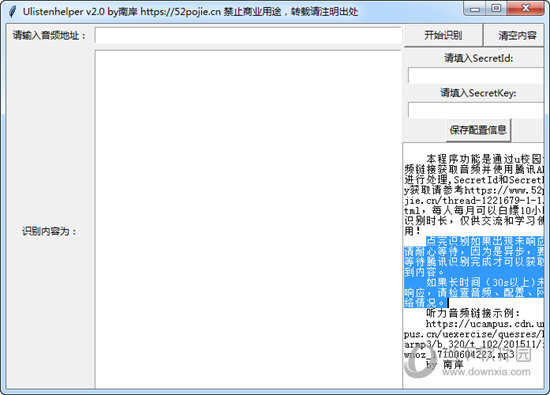Screen dimensions: 550x395
Task: Click the window title text Ulistenhelper v2.0
Action: pos(64,12)
